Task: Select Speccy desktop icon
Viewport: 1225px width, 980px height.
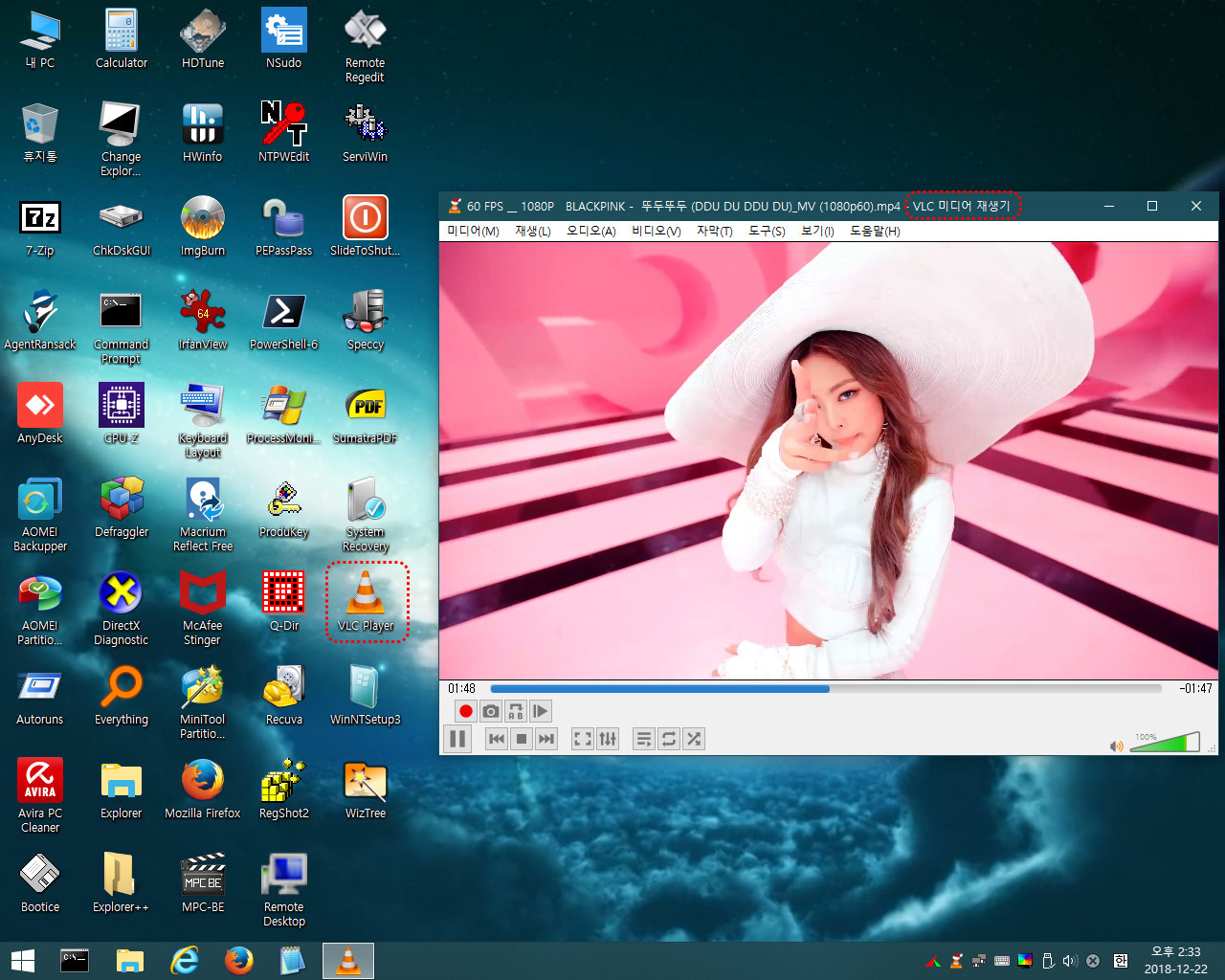Action: pyautogui.click(x=365, y=320)
